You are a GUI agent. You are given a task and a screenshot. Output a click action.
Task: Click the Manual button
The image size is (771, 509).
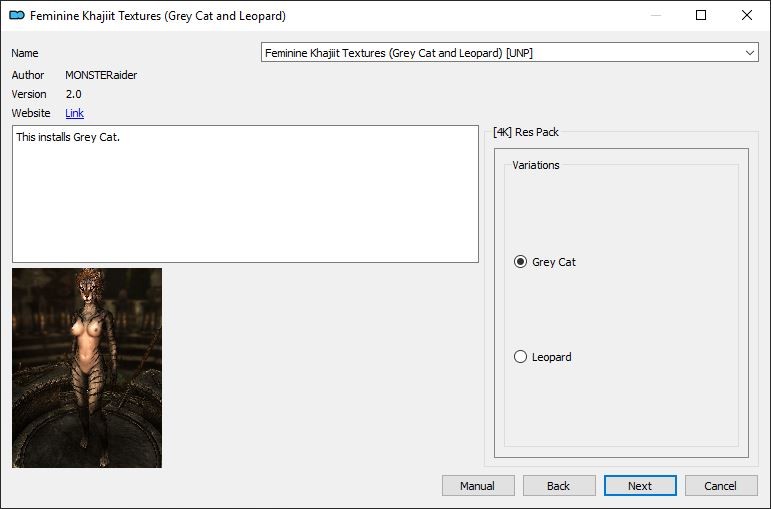(478, 486)
